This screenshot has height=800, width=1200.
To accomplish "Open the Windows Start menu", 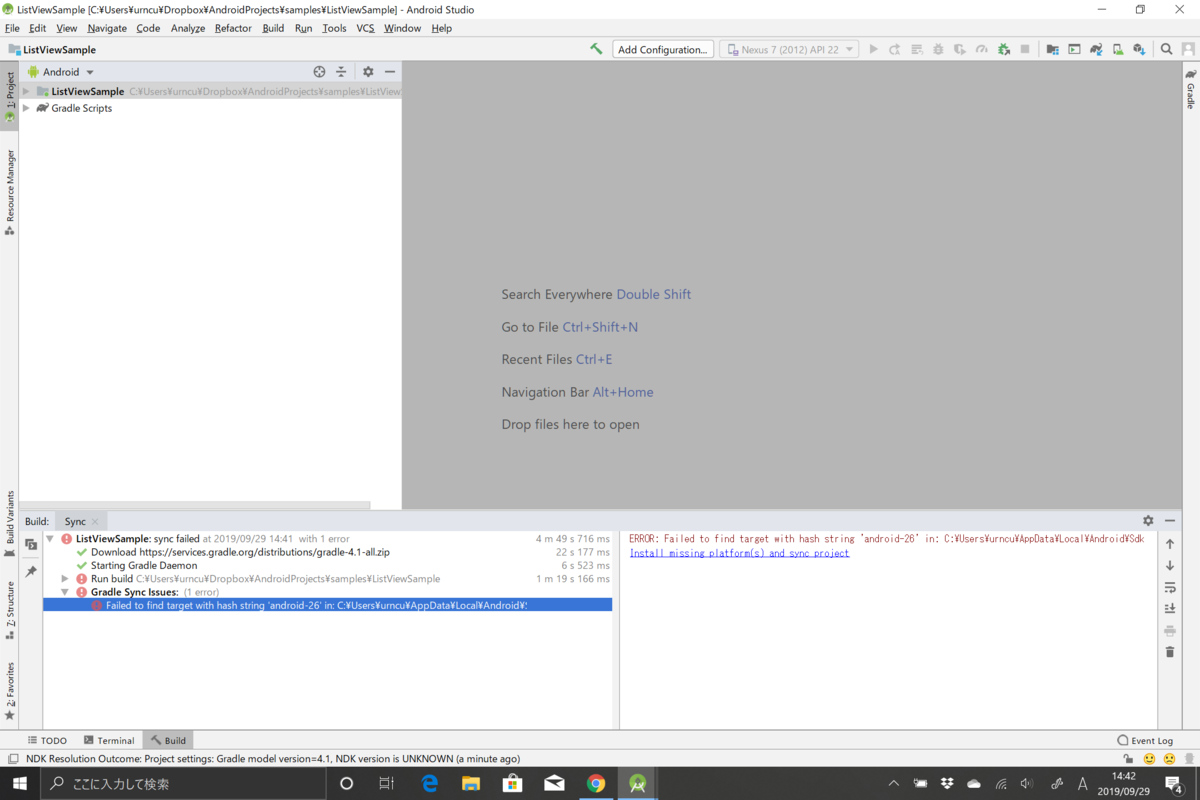I will tap(20, 784).
